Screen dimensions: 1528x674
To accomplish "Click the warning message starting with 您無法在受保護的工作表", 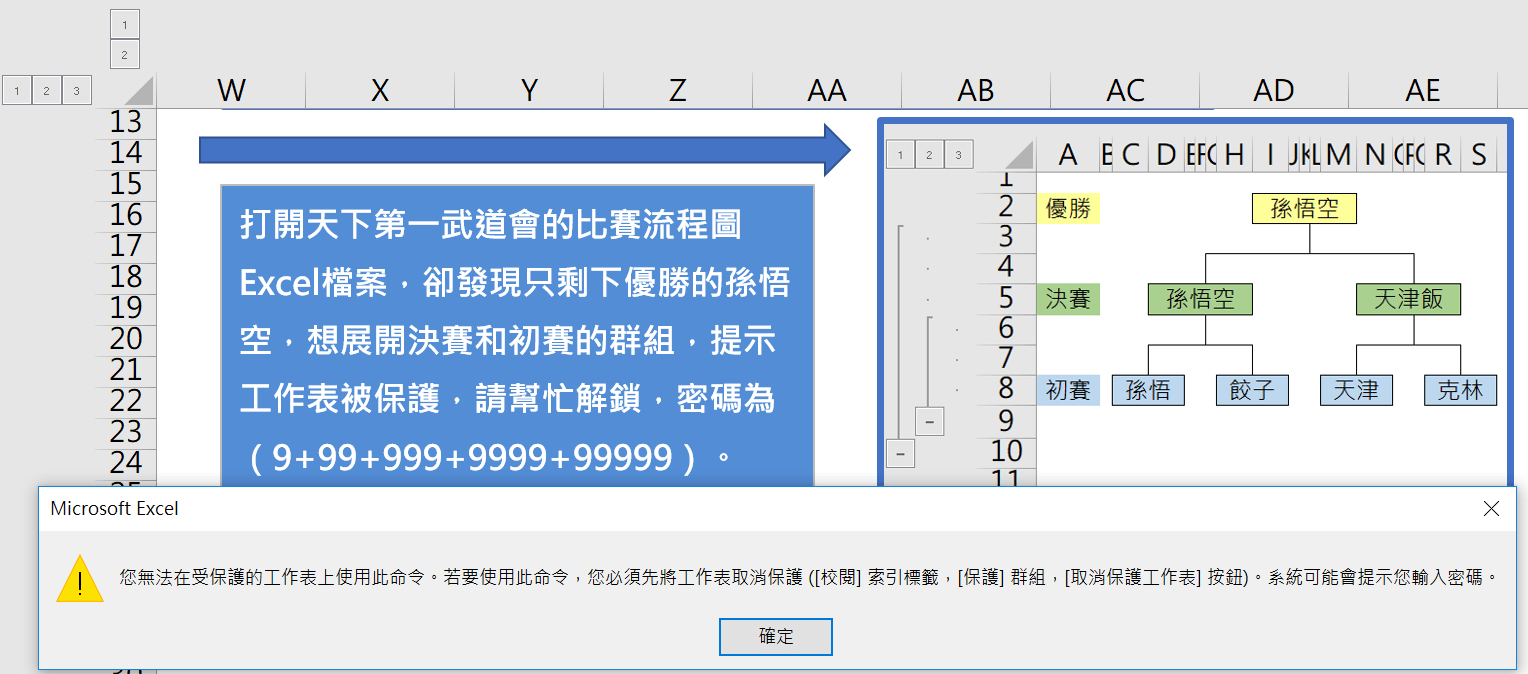I will (x=809, y=578).
